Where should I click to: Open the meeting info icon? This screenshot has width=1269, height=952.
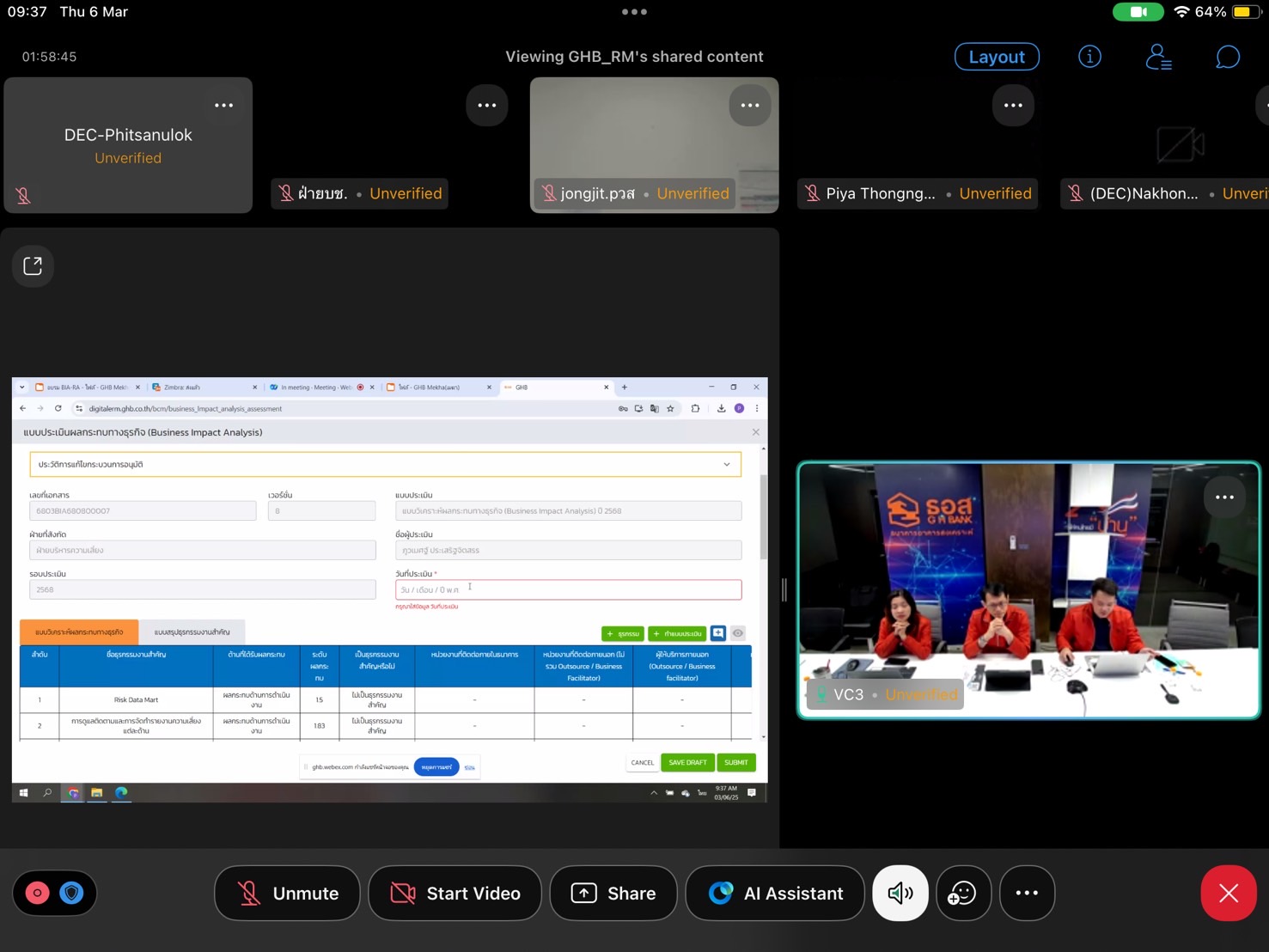coord(1089,57)
